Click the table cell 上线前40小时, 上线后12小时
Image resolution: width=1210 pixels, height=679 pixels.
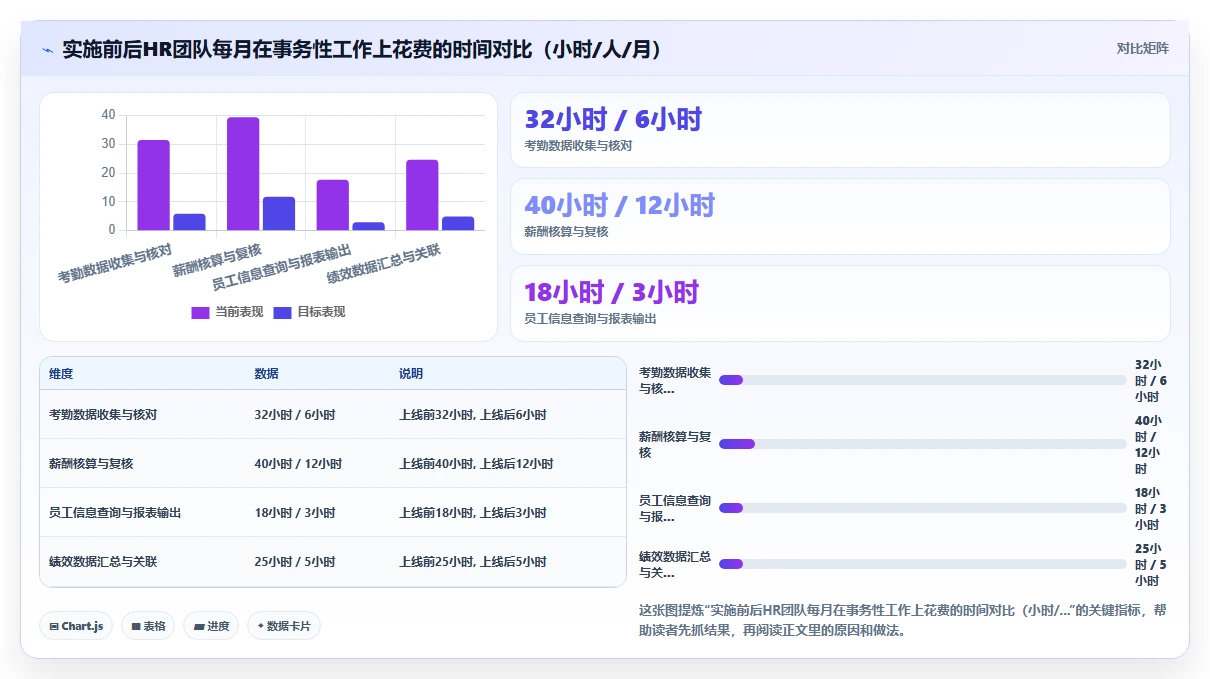tap(476, 464)
